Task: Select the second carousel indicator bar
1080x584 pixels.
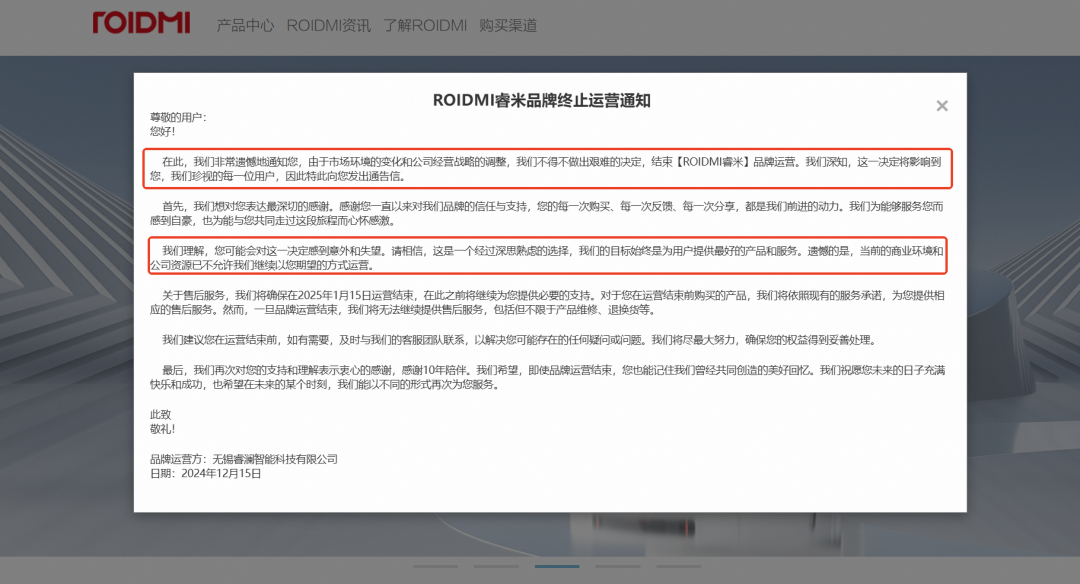Action: pos(496,566)
